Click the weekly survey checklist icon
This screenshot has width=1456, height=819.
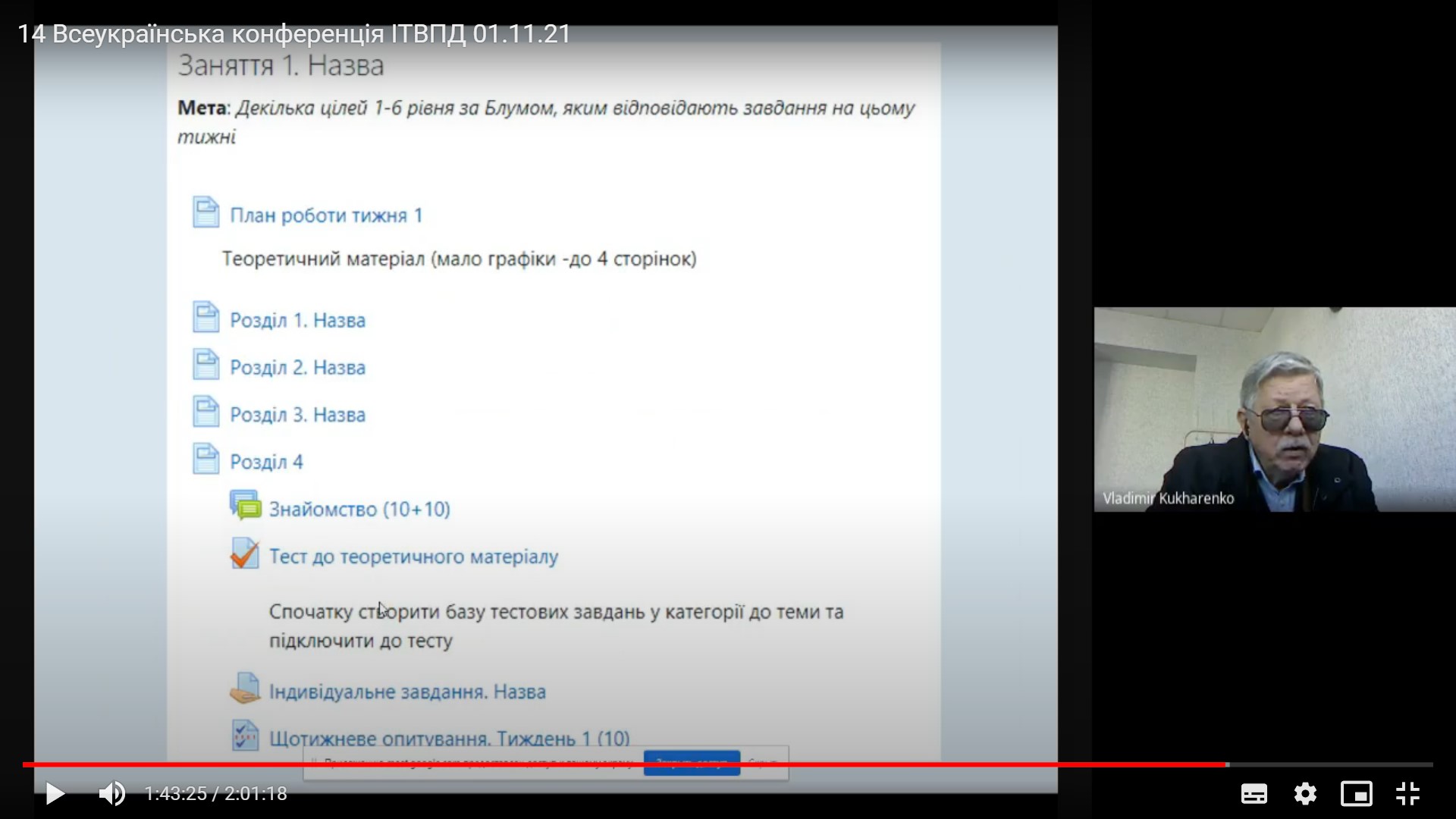point(245,735)
